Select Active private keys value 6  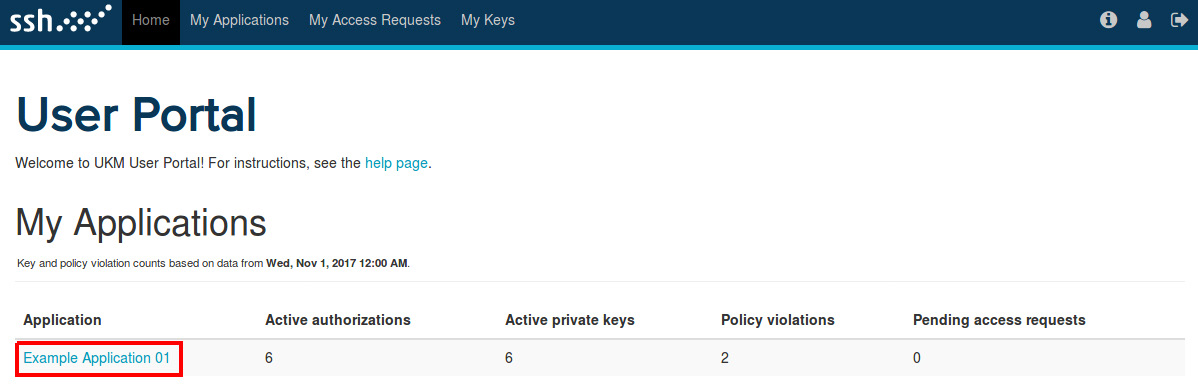509,358
